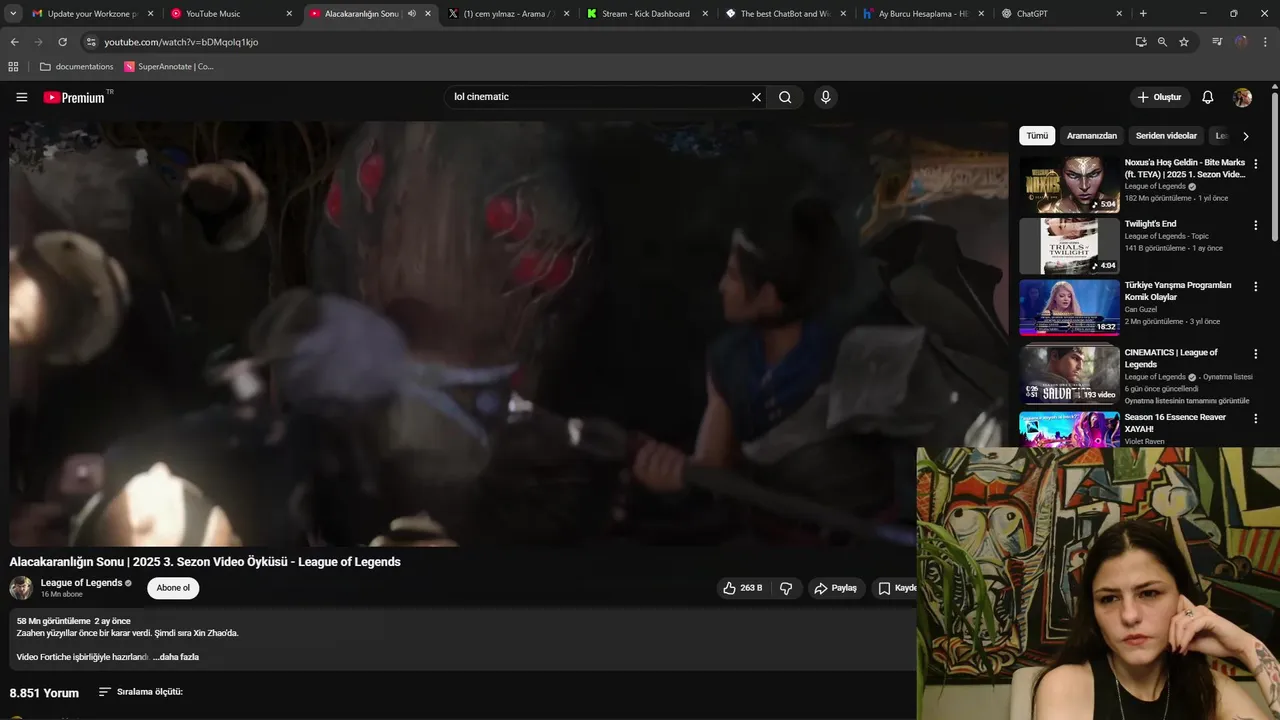Switch to the YouTube Music tab
Image resolution: width=1280 pixels, height=720 pixels.
coord(232,14)
